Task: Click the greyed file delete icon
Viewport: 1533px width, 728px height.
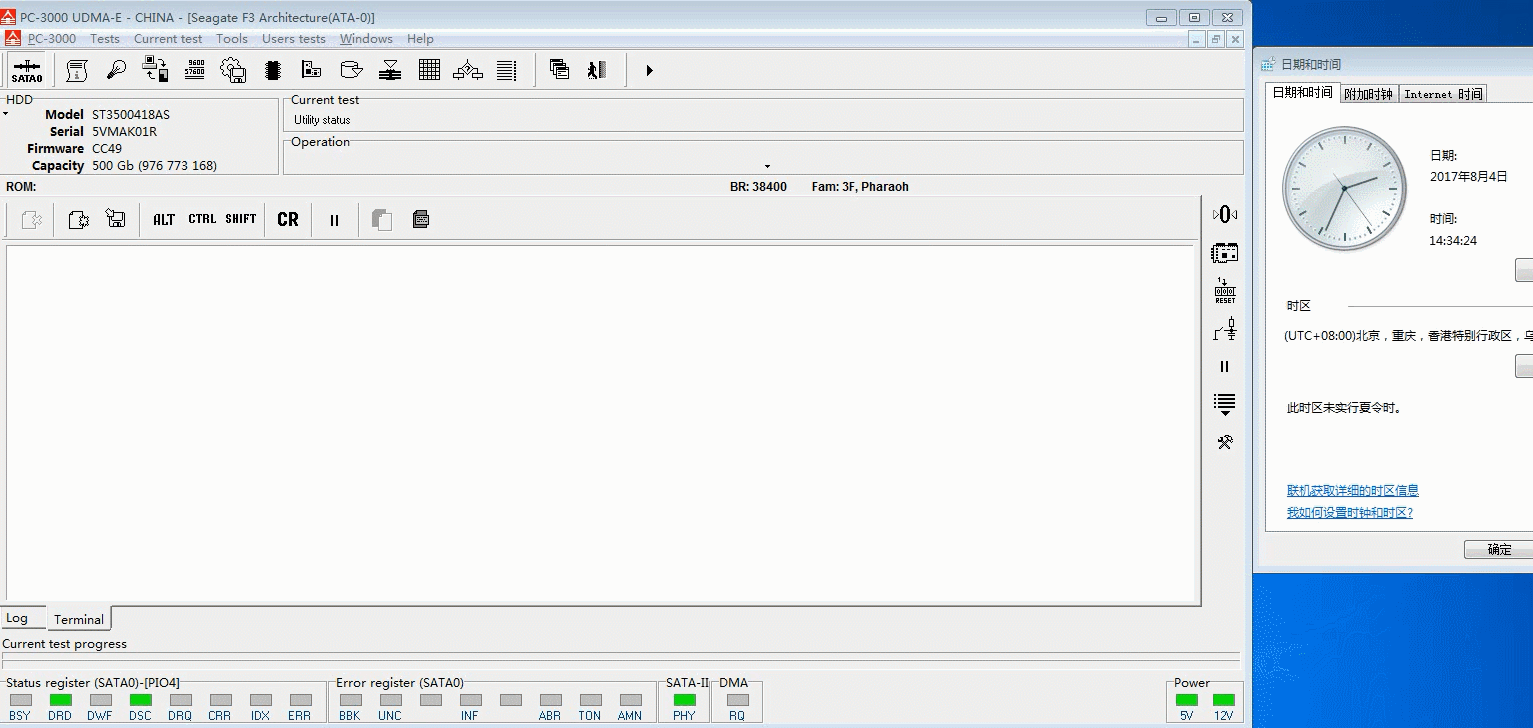Action: pos(31,219)
